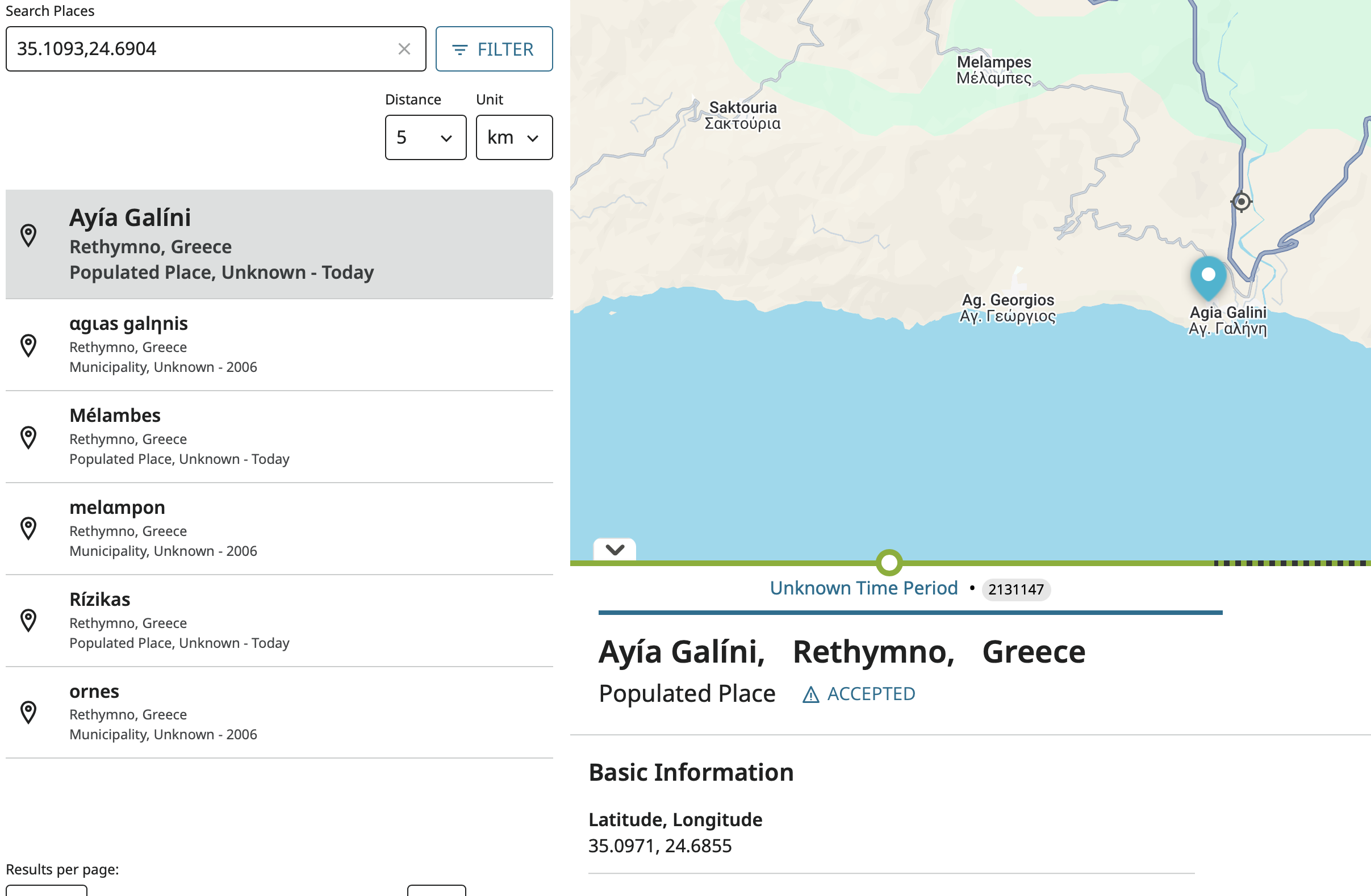Click the 2131147 place ID badge
This screenshot has height=896, width=1371.
1015,589
